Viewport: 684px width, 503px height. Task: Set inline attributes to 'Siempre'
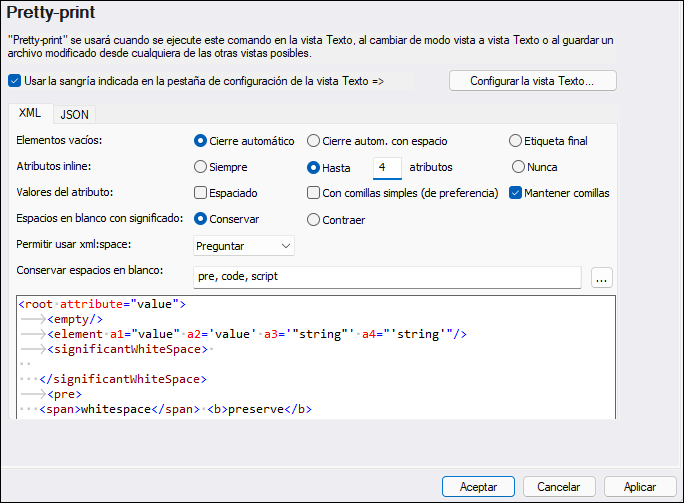[201, 167]
